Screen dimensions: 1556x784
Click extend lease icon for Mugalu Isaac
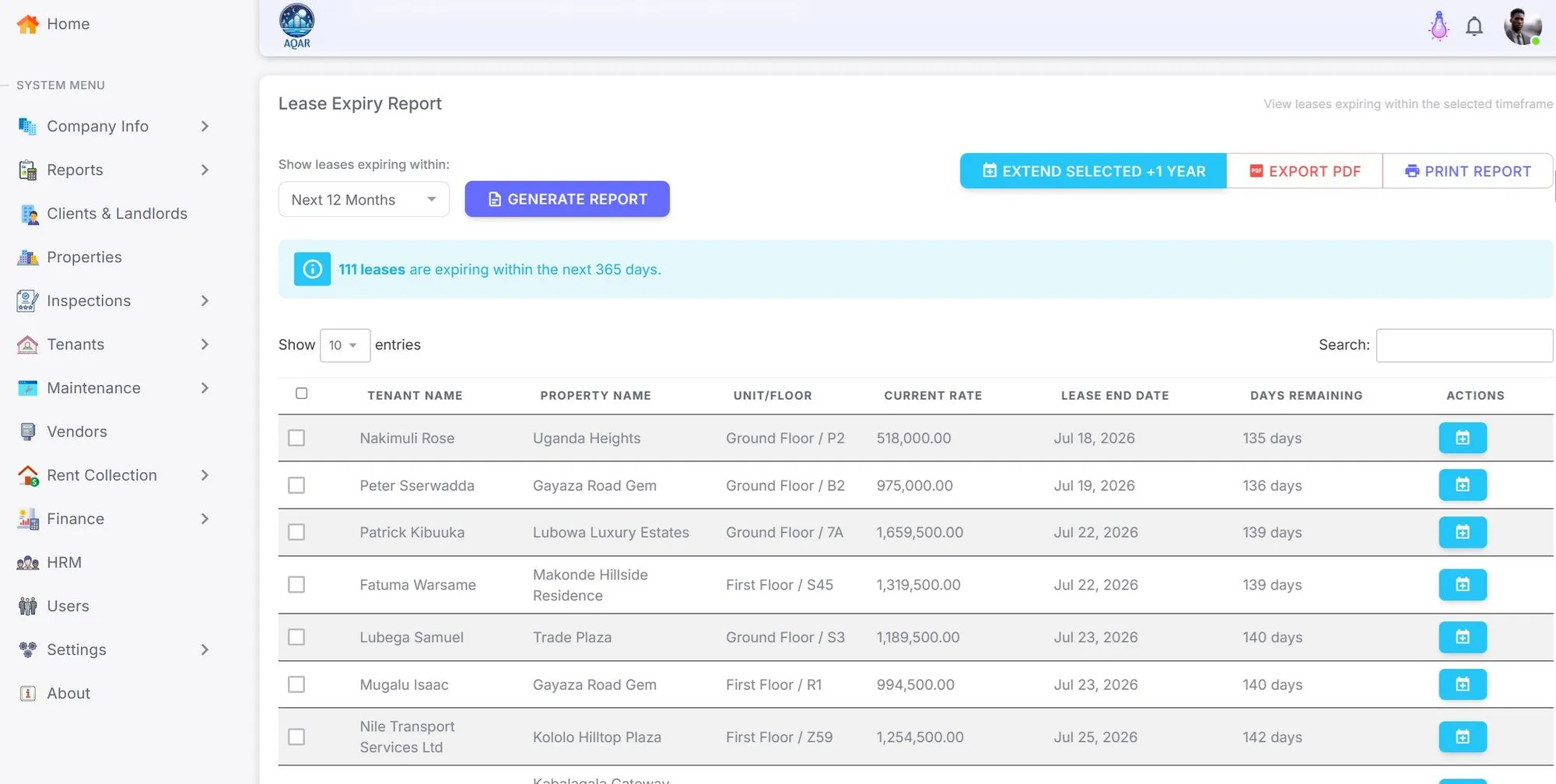[x=1463, y=684]
